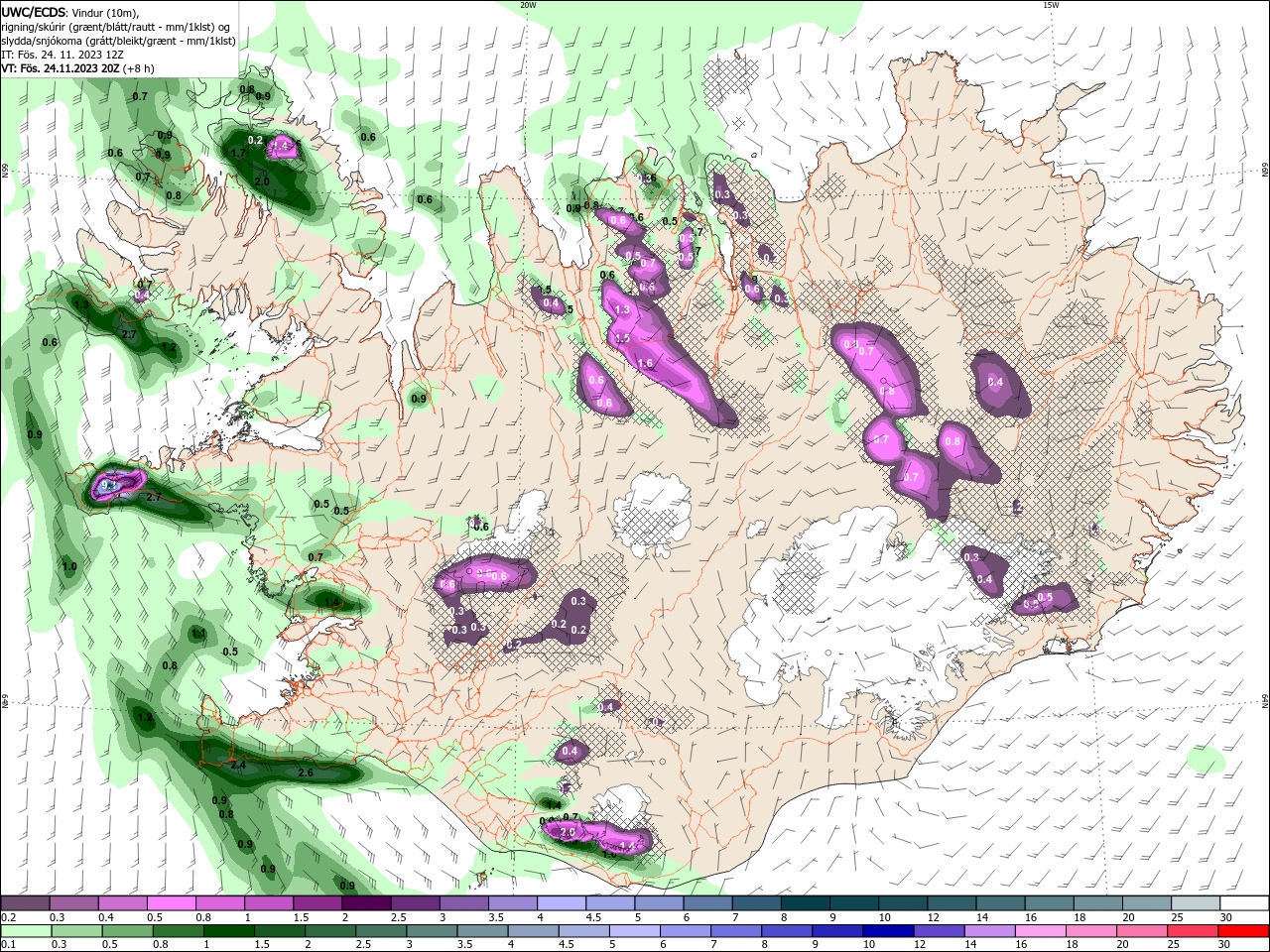Image resolution: width=1270 pixels, height=952 pixels.
Task: Click the '20W' longitude label
Action: (x=528, y=5)
